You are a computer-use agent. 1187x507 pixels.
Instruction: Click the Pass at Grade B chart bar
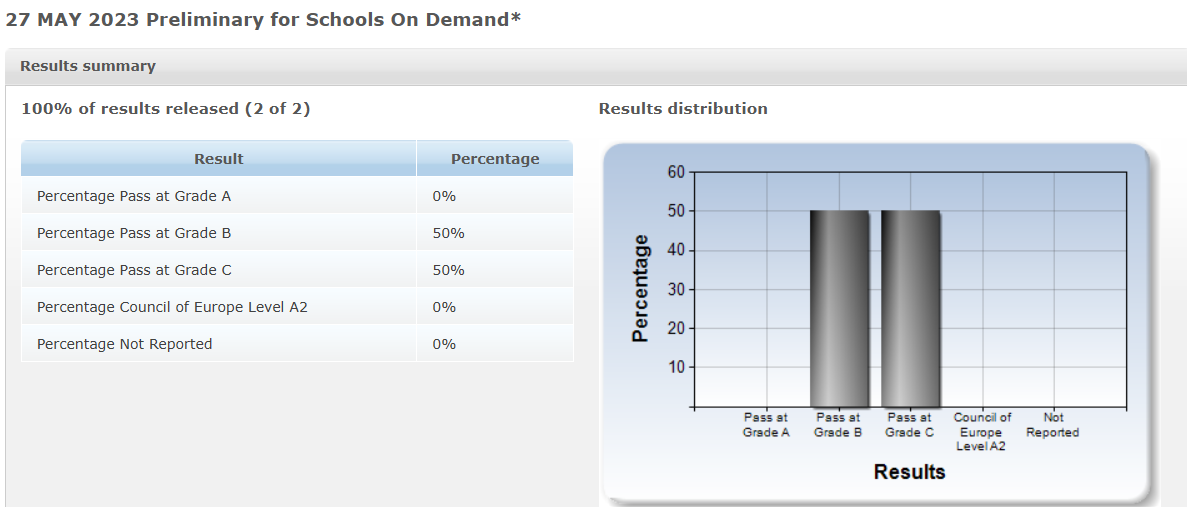click(839, 309)
